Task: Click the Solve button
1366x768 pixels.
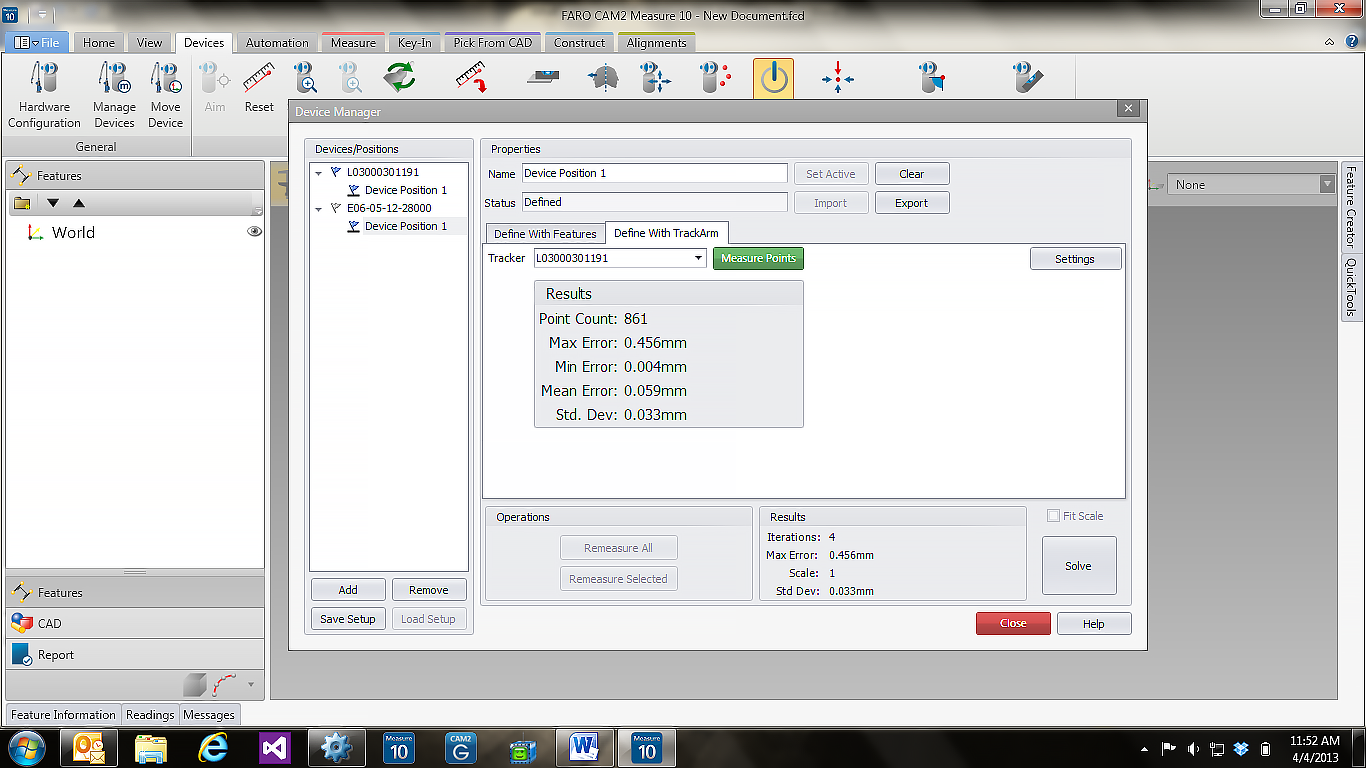Action: [1078, 566]
